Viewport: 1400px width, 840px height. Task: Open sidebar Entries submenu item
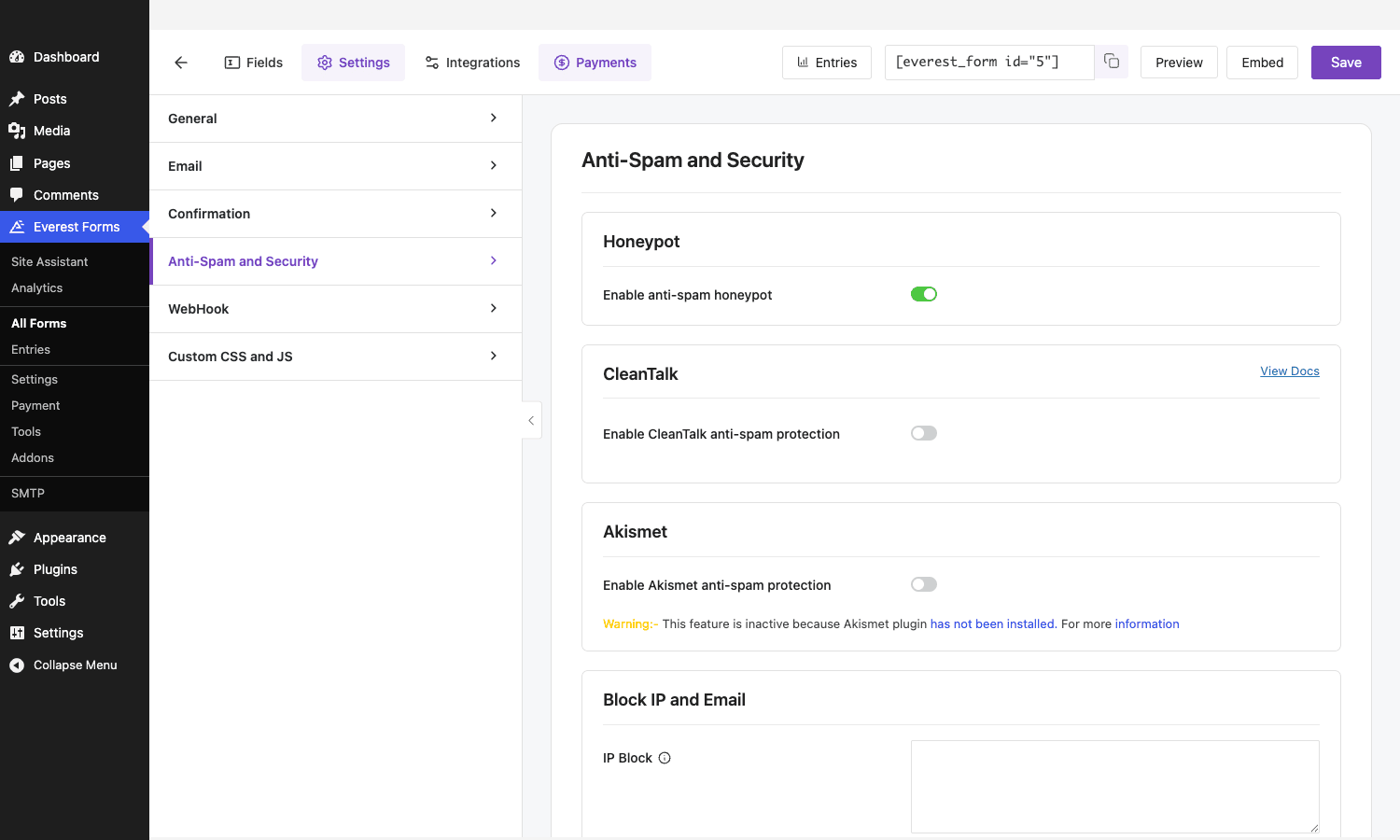(31, 350)
